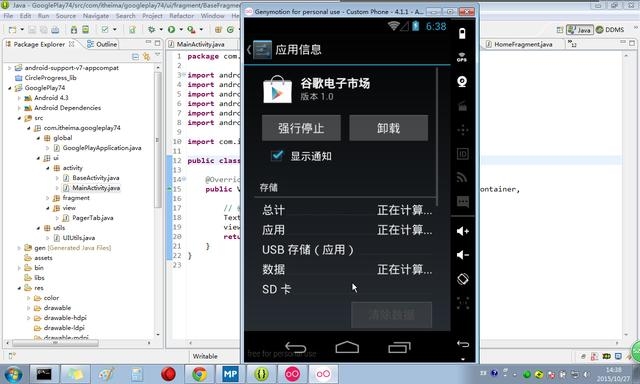Click Genymotion sidebar back arrow icon

click(x=463, y=344)
